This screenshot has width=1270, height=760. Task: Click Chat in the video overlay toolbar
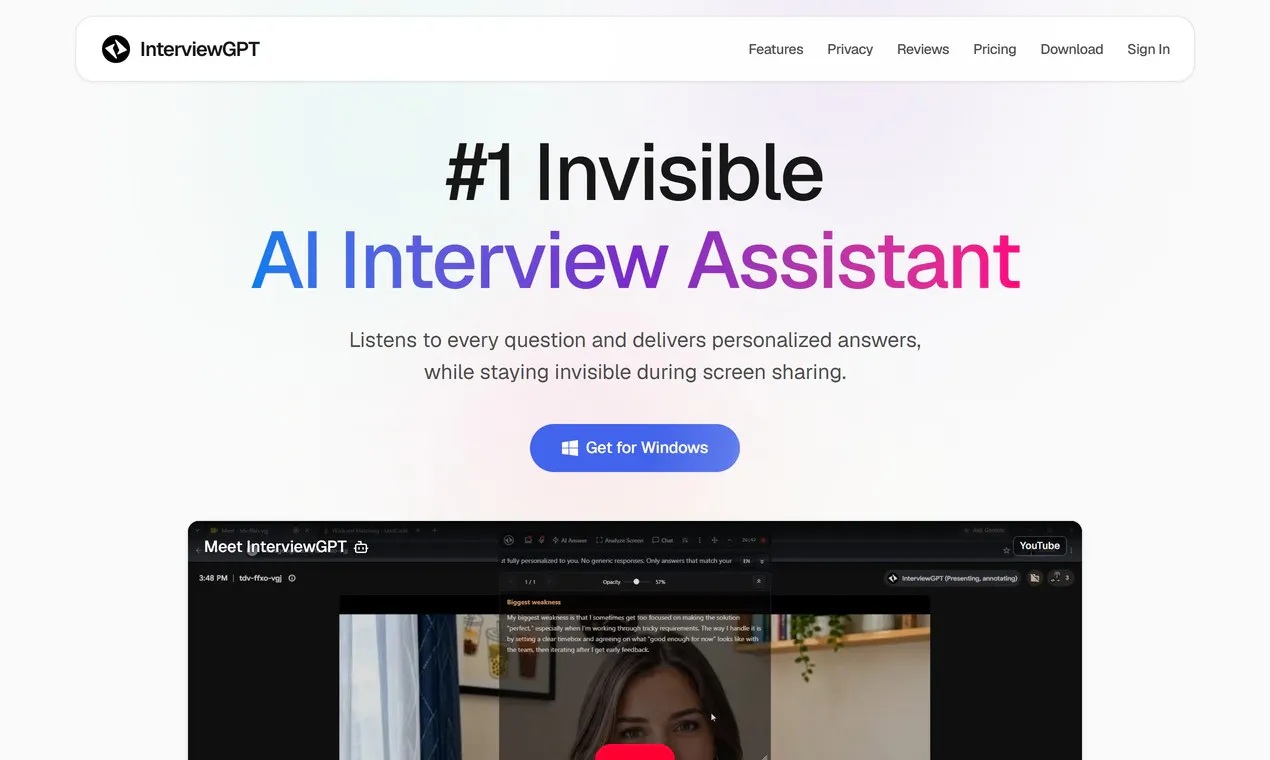tap(663, 540)
